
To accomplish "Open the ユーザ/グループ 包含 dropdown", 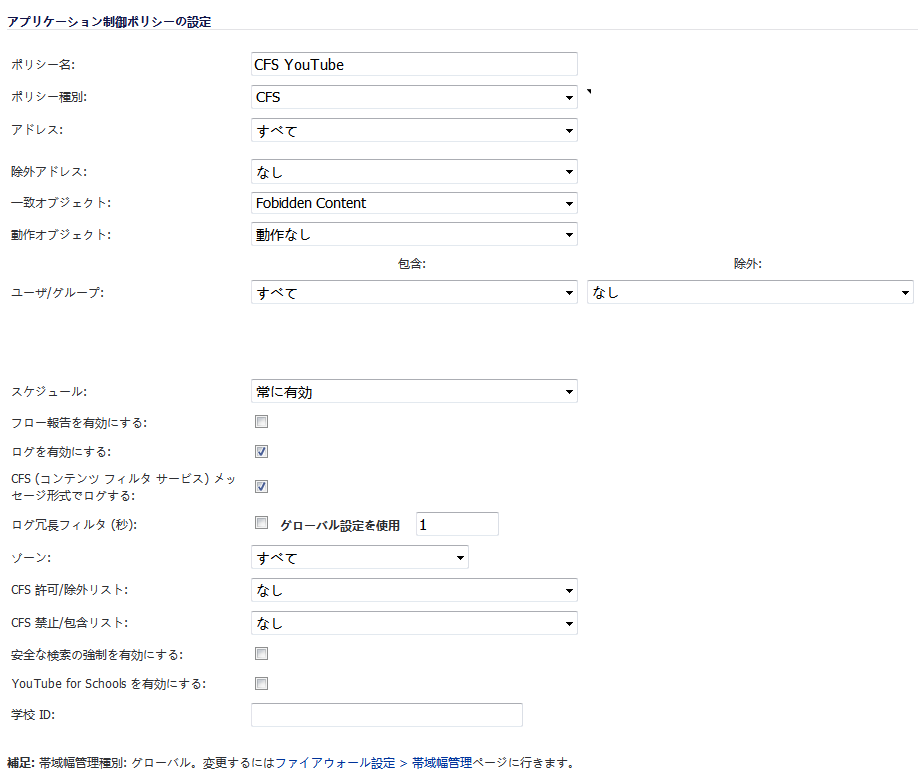I will [x=414, y=293].
